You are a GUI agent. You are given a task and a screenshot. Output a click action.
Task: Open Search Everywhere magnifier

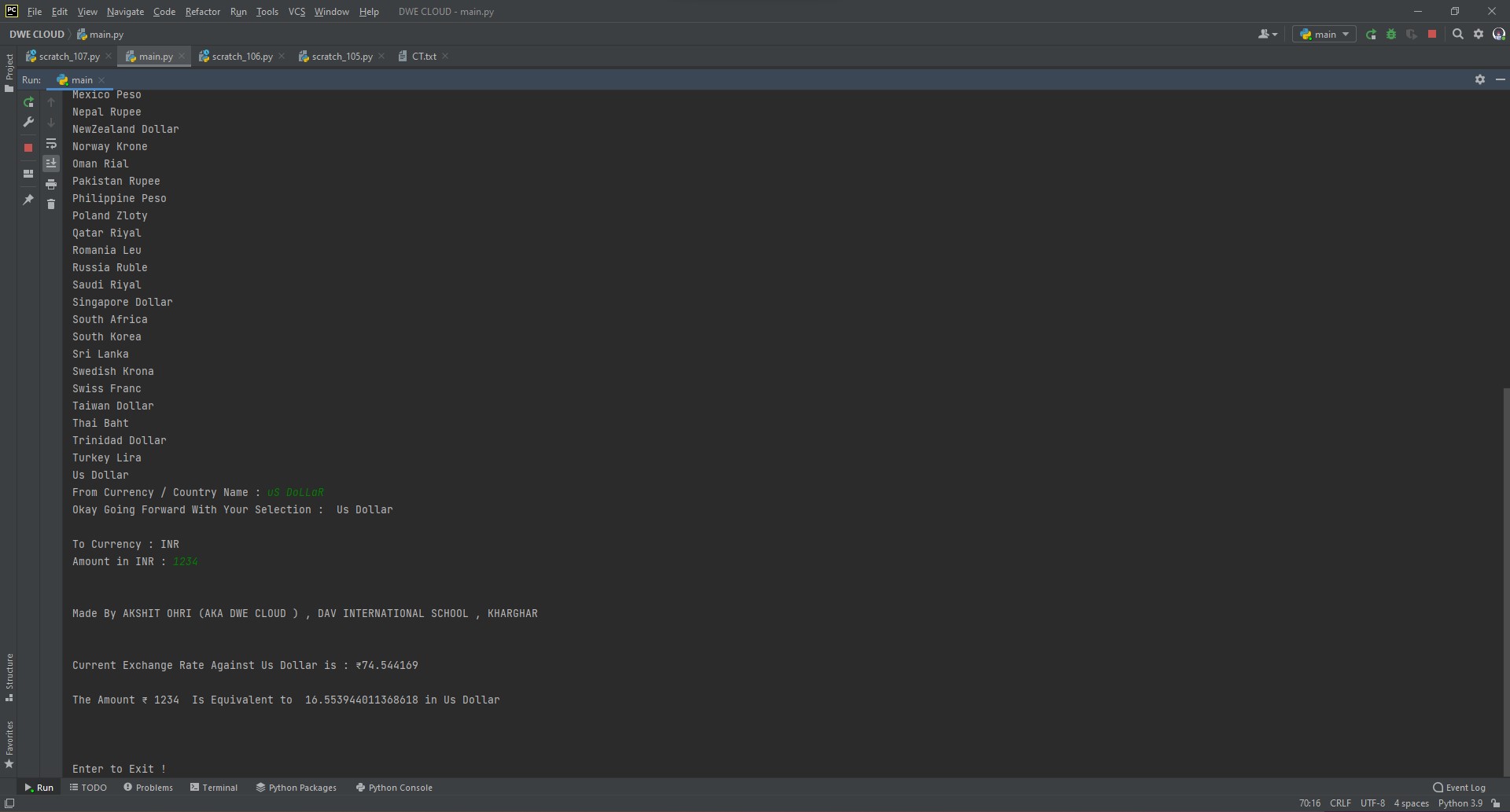(x=1458, y=34)
